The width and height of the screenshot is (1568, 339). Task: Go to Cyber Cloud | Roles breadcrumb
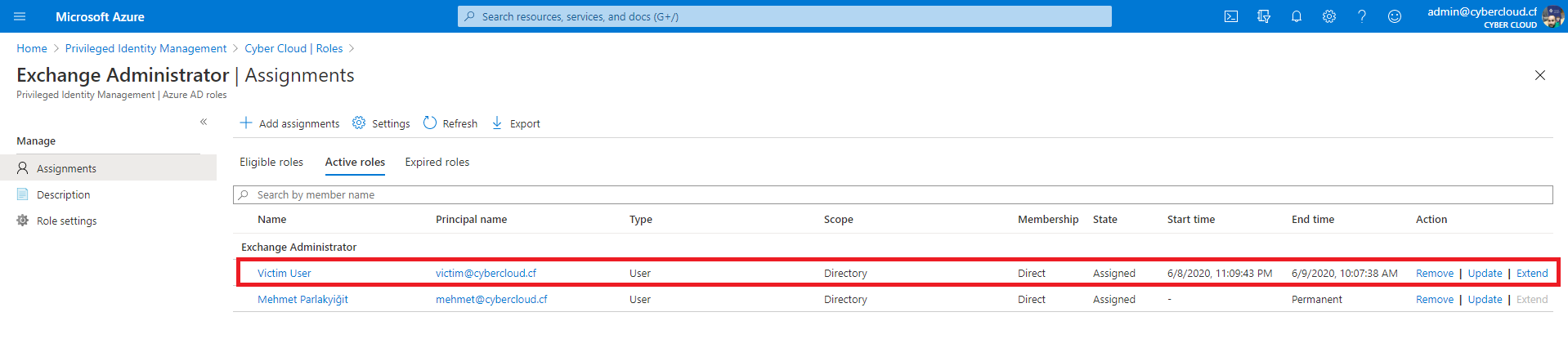click(293, 48)
